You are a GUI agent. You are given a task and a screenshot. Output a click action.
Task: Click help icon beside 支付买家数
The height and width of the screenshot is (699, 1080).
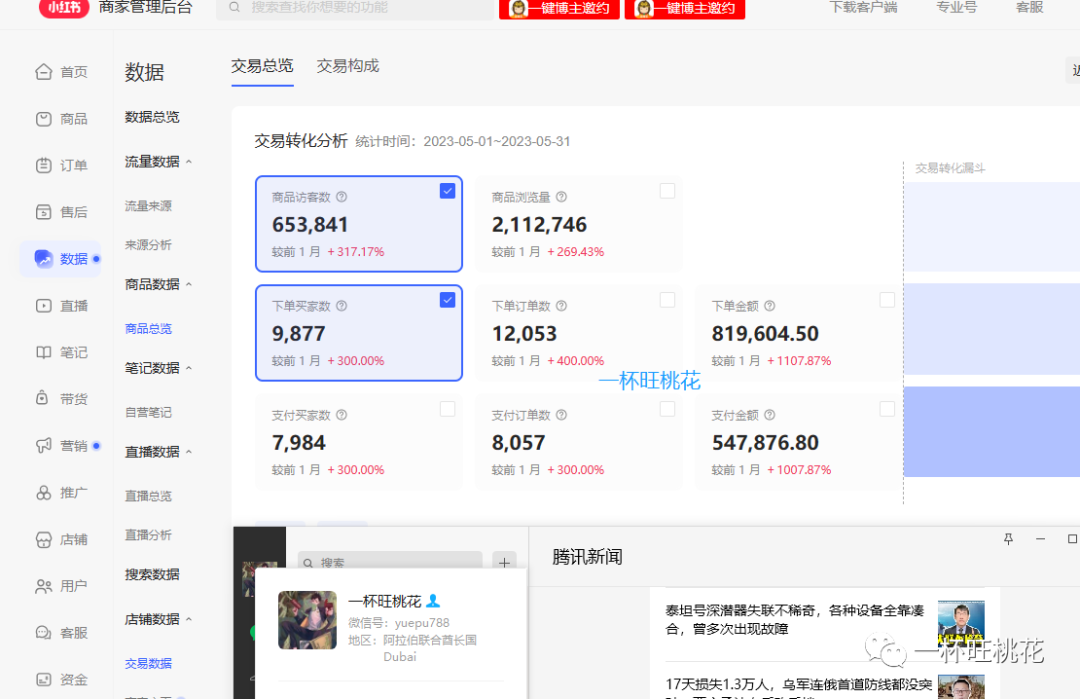342,415
